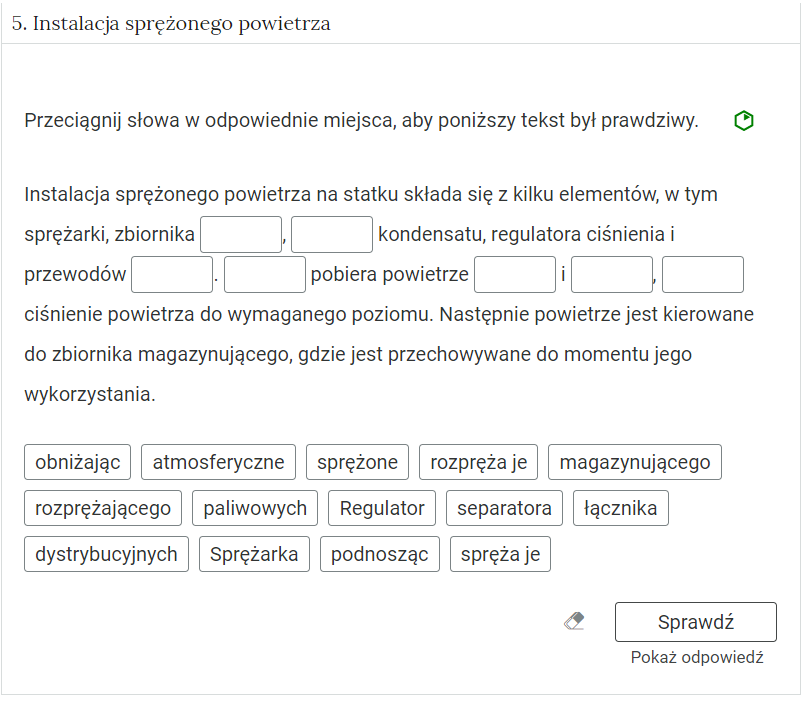The width and height of the screenshot is (803, 701).
Task: Select the word chip 'podnosząc'
Action: [x=378, y=554]
